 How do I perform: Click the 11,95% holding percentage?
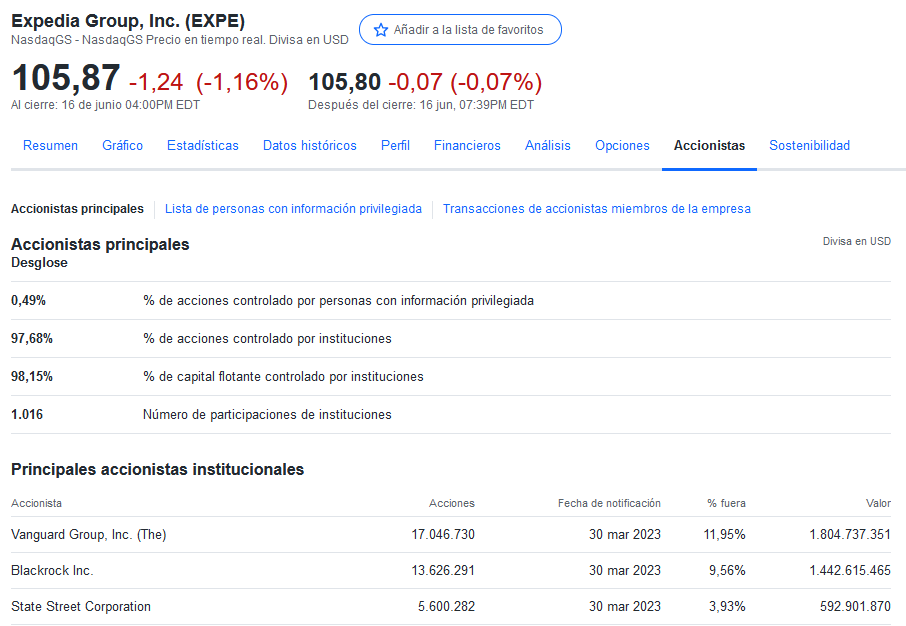pos(725,535)
